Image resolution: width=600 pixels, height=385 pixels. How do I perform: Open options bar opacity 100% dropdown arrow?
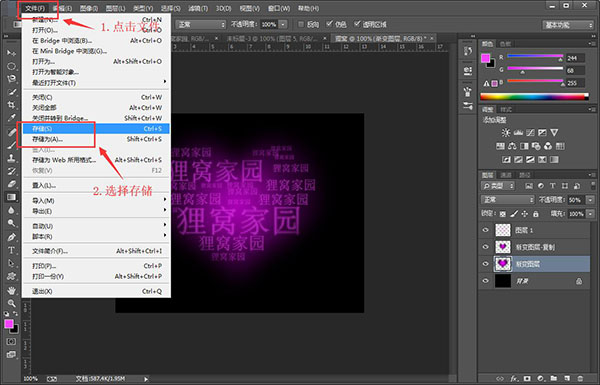point(283,24)
